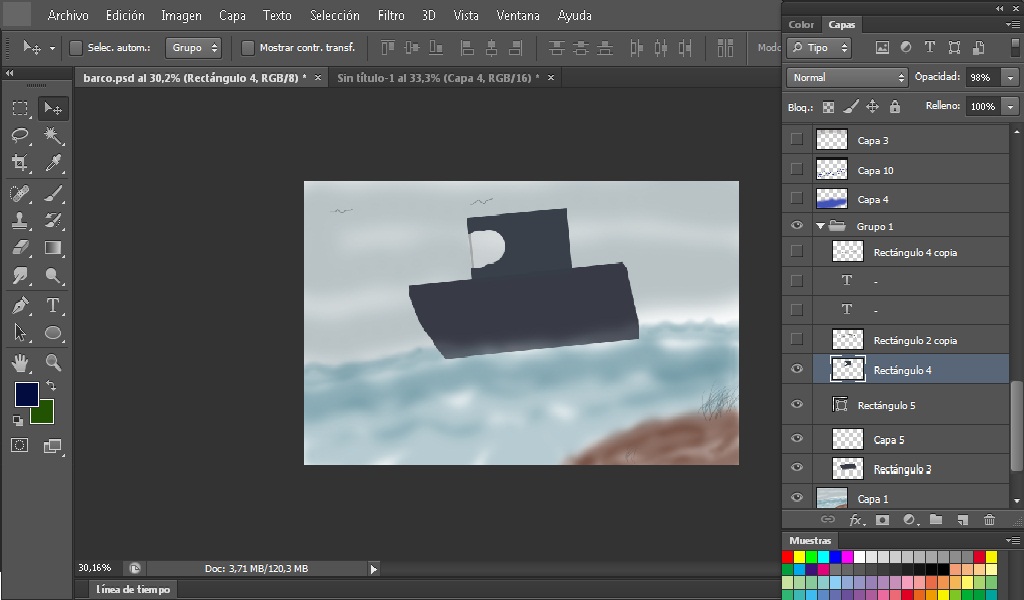Screen dimensions: 1024x600
Task: Open the Línea de tiempo panel
Action: (x=133, y=589)
